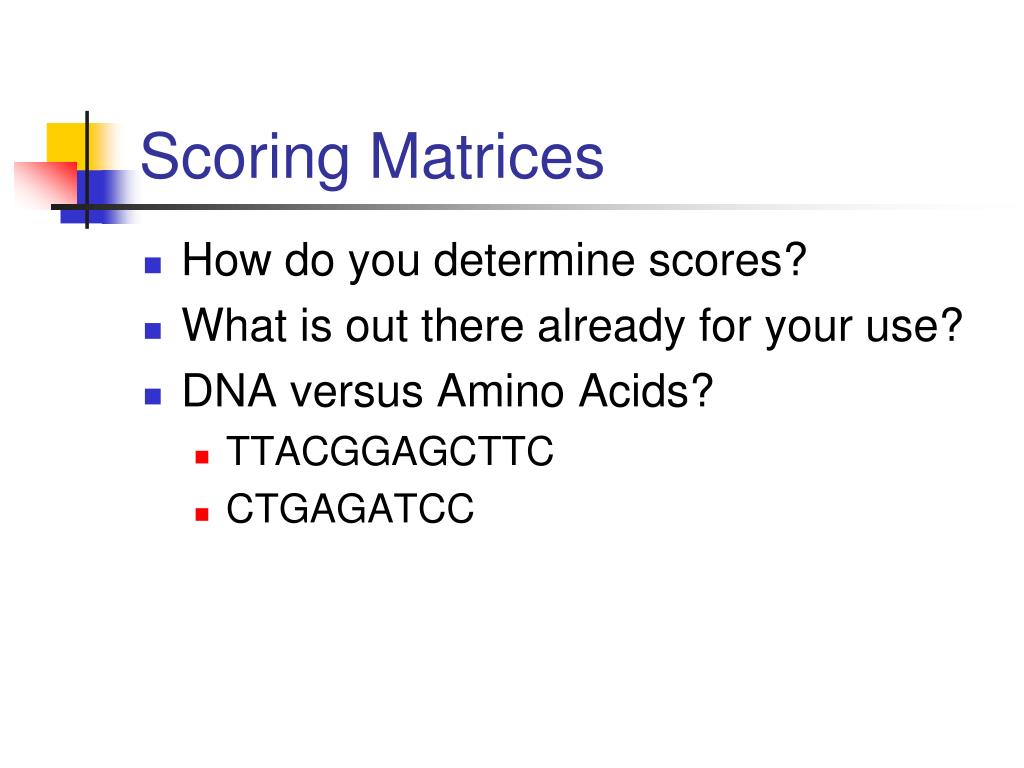The height and width of the screenshot is (768, 1024).
Task: Click the sequence CTGAGATCC
Action: 350,509
